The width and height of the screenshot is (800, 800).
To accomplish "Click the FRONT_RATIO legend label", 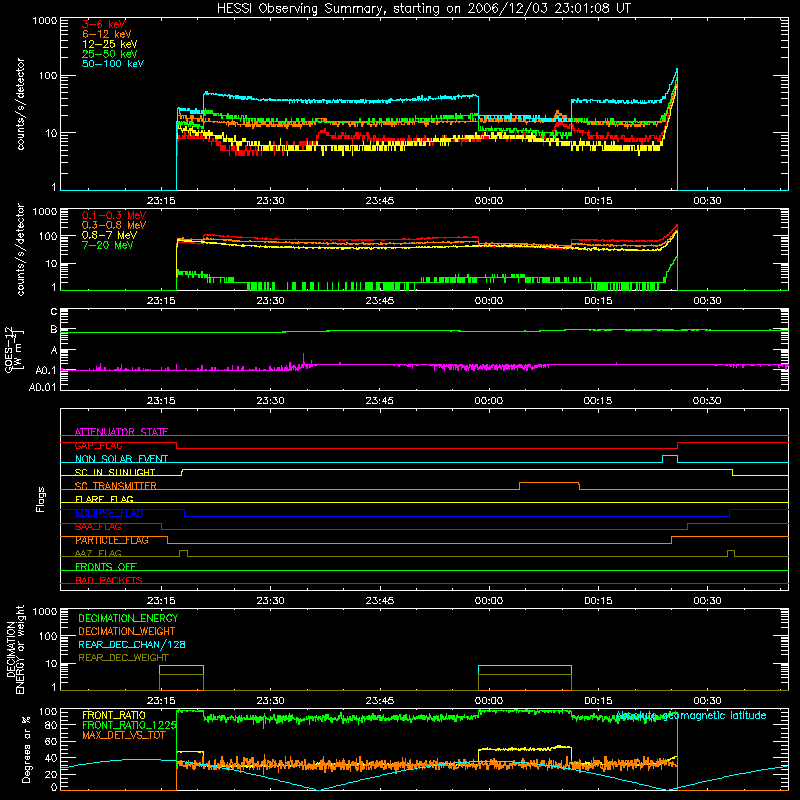I will (114, 715).
